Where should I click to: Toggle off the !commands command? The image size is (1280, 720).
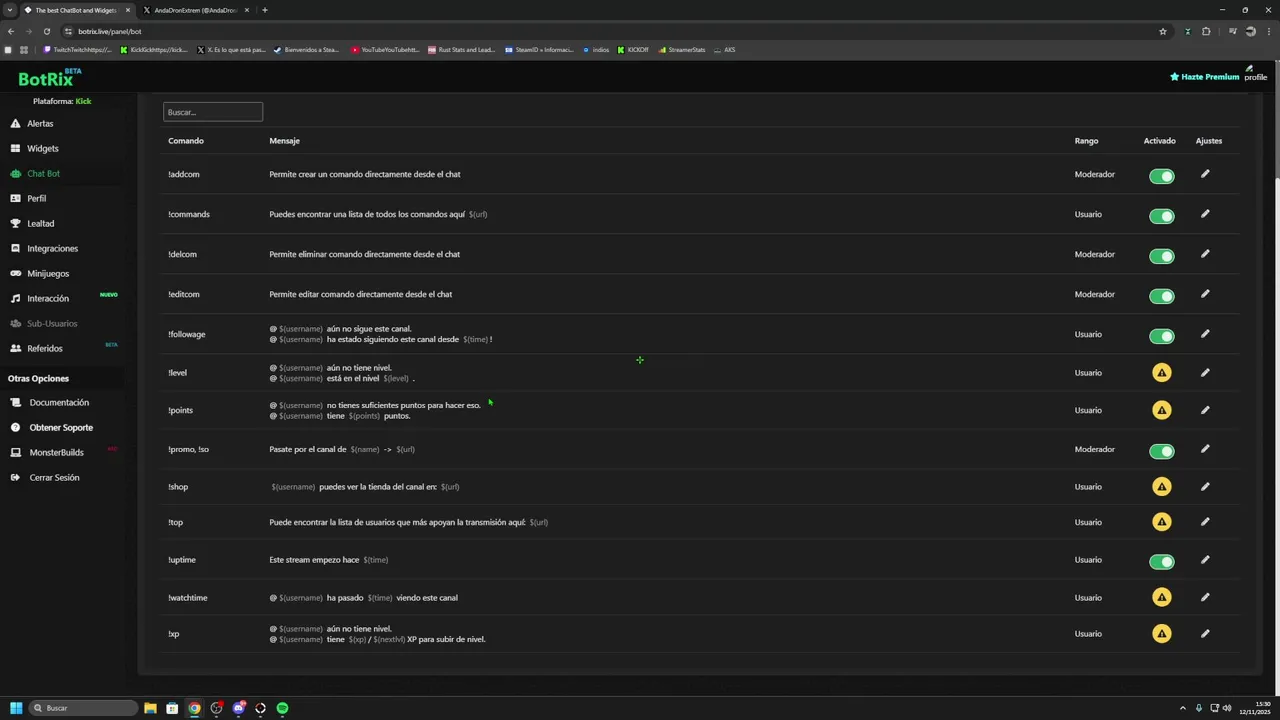tap(1161, 216)
